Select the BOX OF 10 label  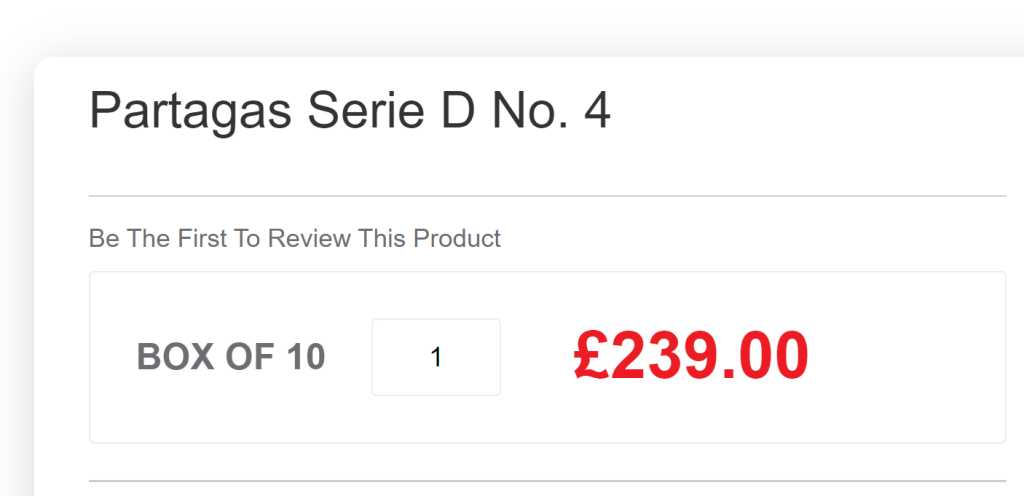pos(231,357)
